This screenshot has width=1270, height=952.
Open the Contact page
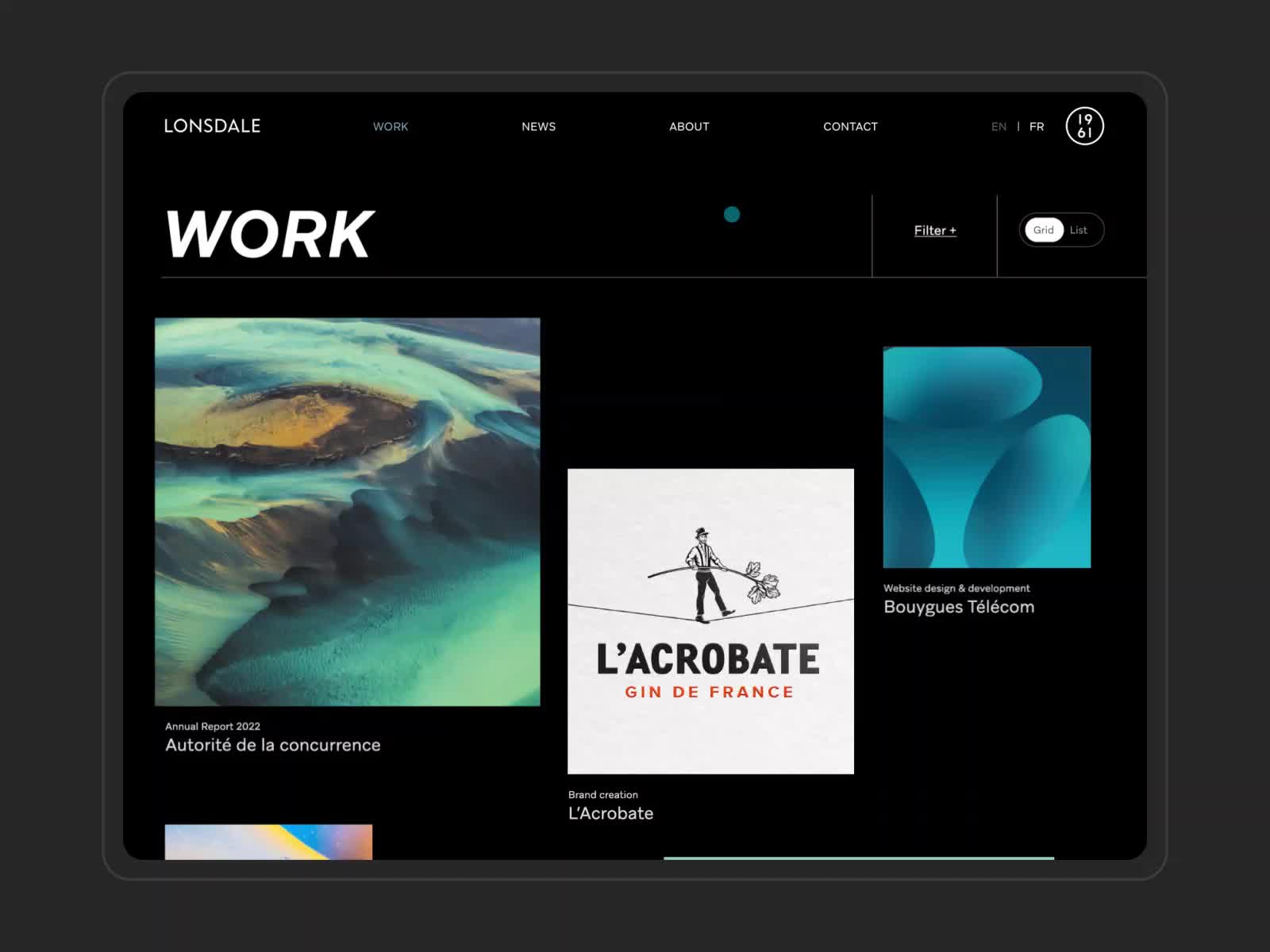pyautogui.click(x=850, y=127)
